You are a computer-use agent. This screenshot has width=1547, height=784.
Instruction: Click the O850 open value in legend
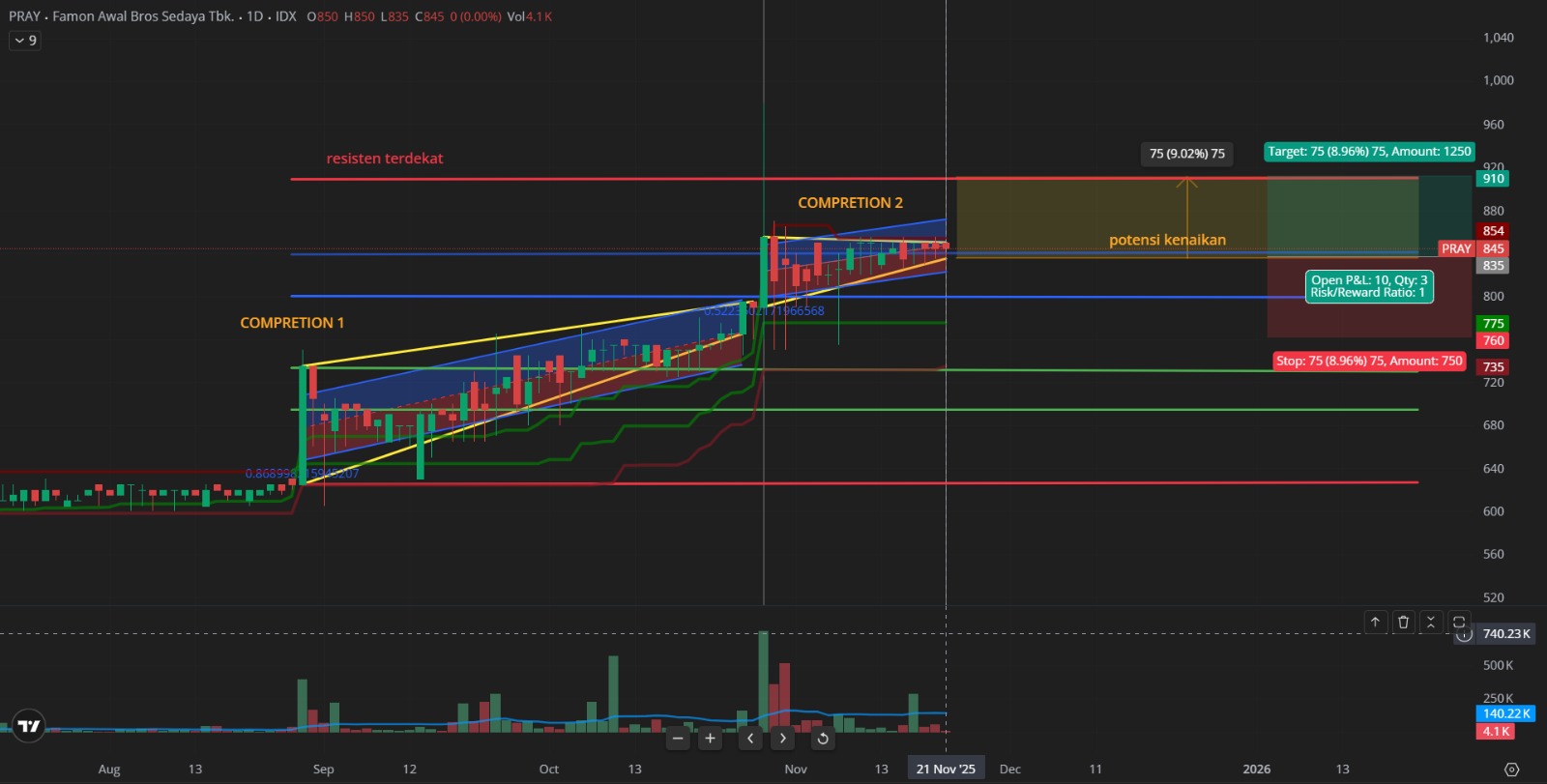322,16
